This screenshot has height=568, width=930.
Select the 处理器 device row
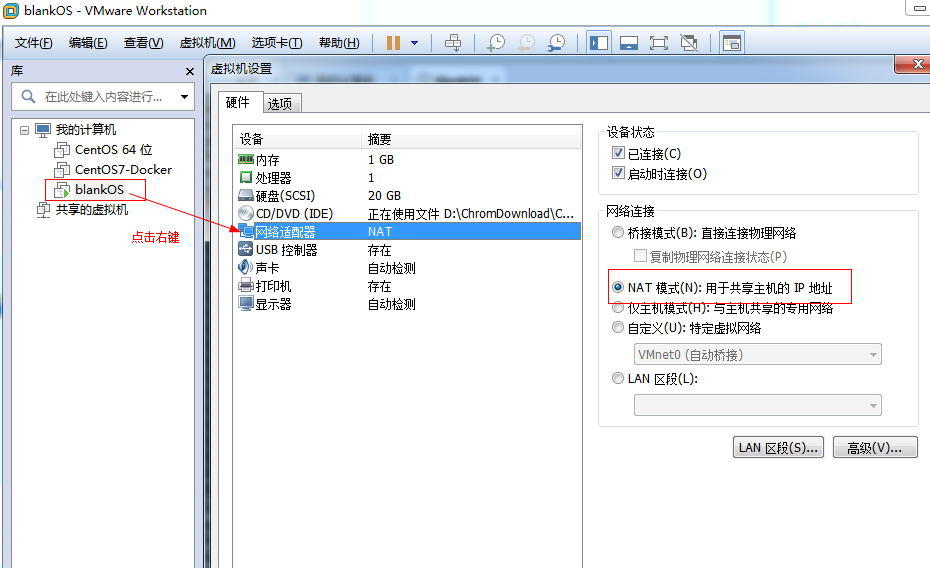(407, 178)
